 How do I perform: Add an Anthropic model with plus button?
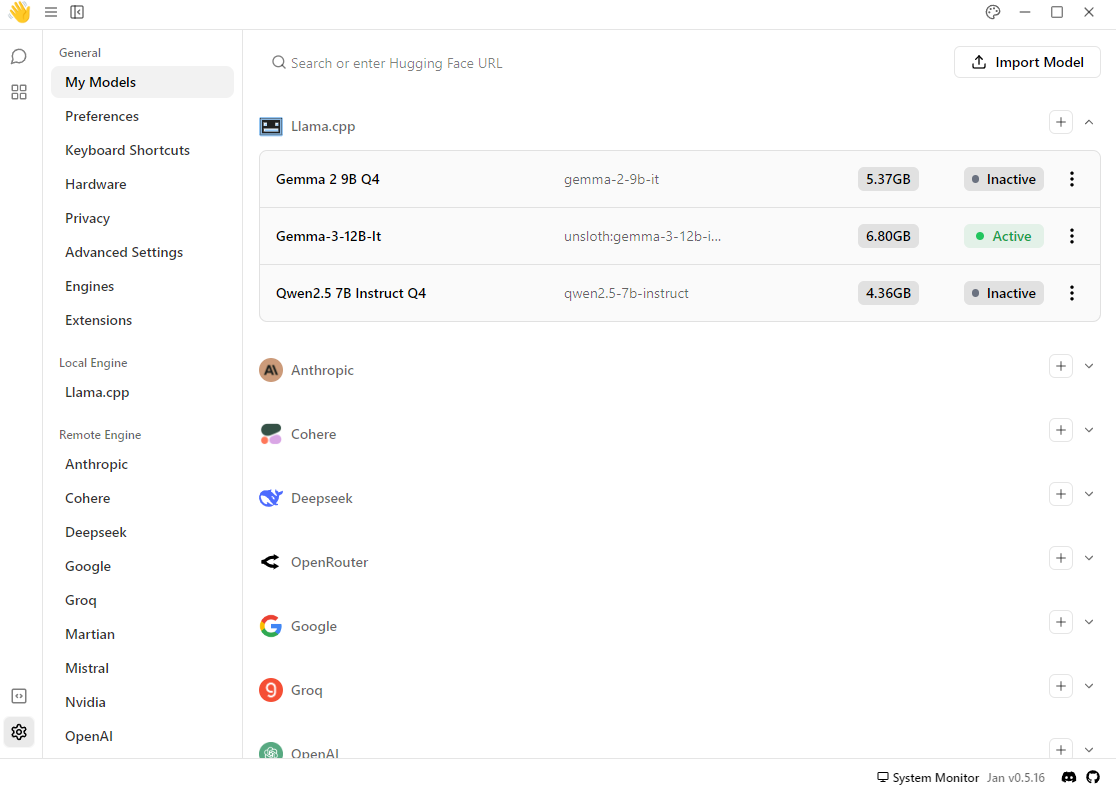1060,366
